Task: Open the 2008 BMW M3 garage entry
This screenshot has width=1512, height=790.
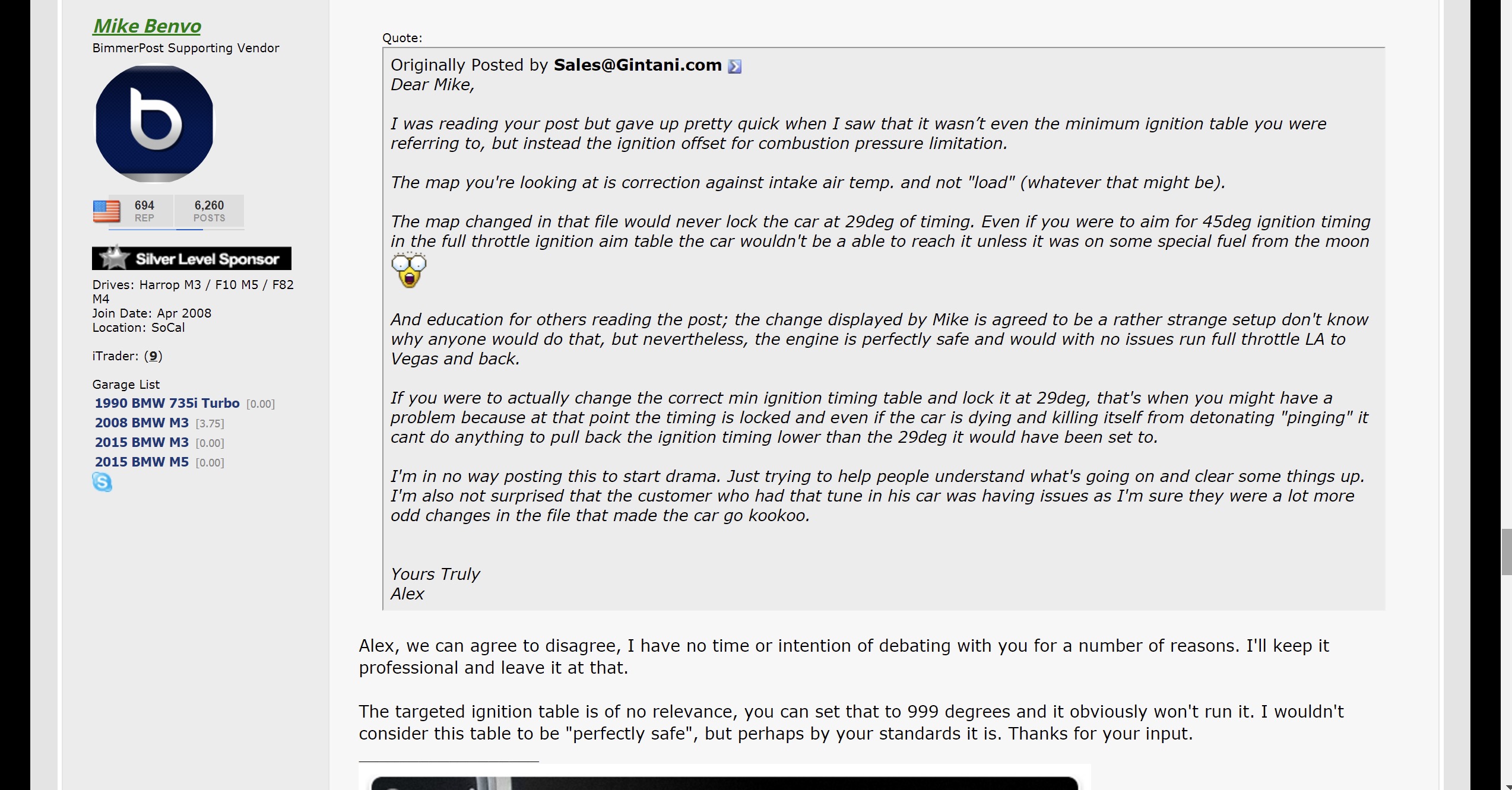Action: coord(141,423)
